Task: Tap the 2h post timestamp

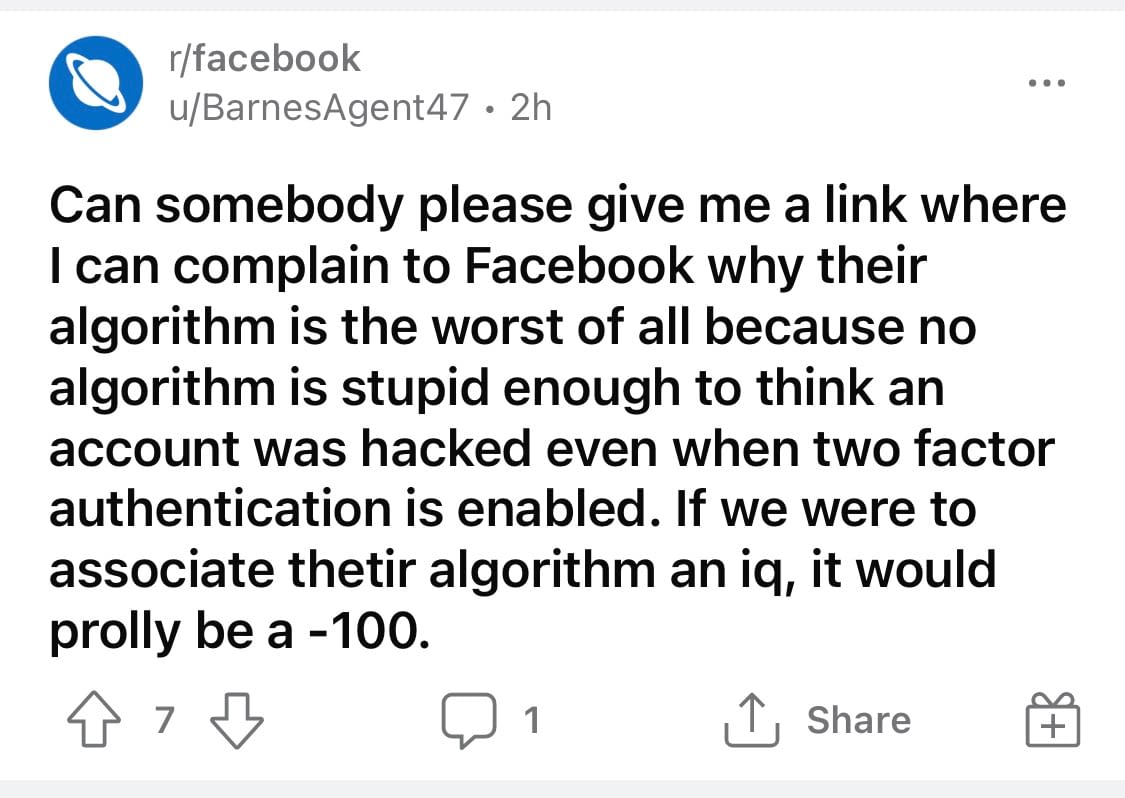Action: 530,107
